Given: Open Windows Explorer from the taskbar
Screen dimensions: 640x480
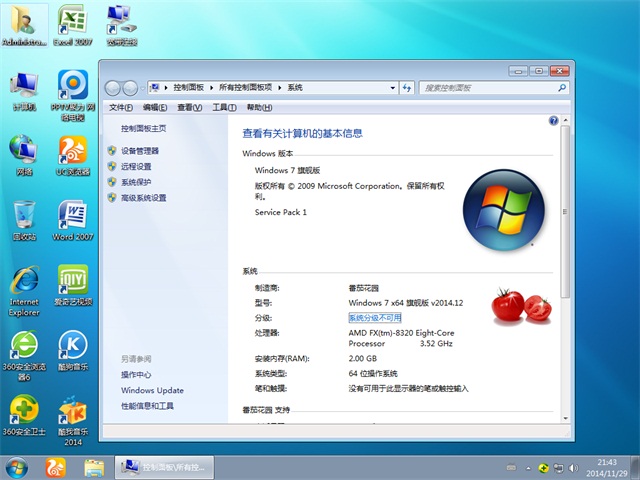Looking at the screenshot, I should 94,468.
